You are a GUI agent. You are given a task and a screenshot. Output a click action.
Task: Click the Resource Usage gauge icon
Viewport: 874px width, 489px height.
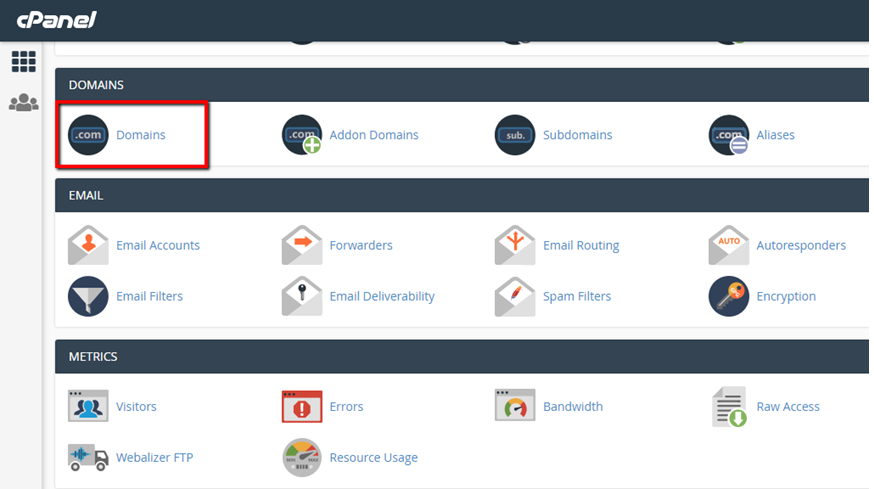pyautogui.click(x=302, y=457)
